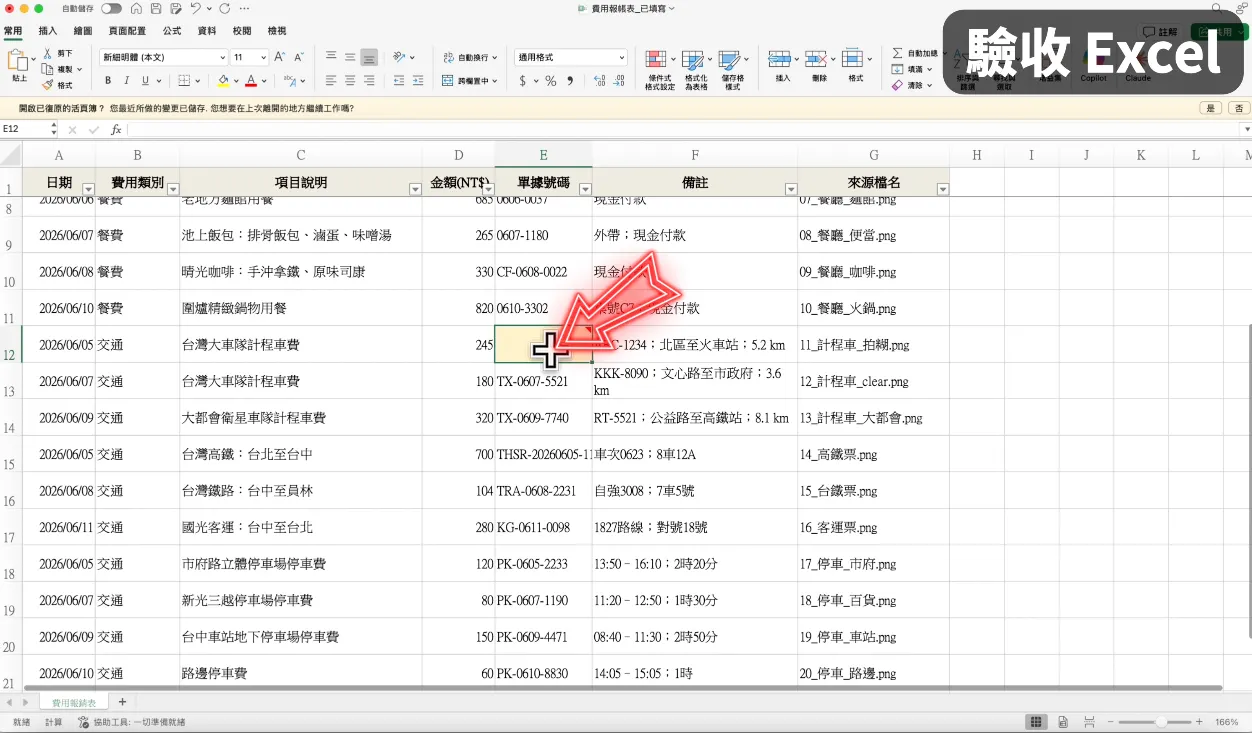The image size is (1252, 733).
Task: Click the 格式 format painter brush
Action: coord(48,85)
